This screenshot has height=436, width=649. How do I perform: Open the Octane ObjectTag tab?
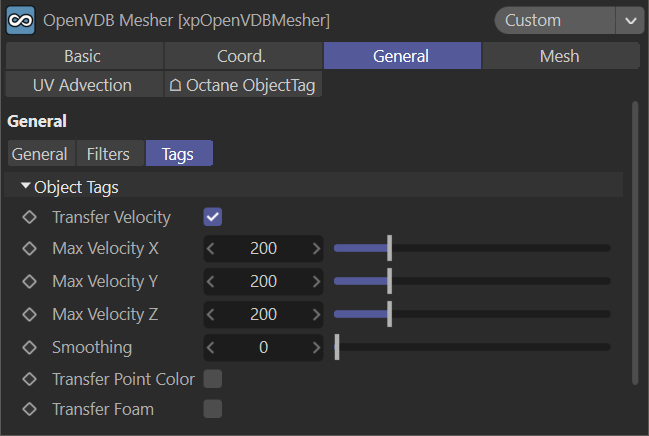coord(243,85)
